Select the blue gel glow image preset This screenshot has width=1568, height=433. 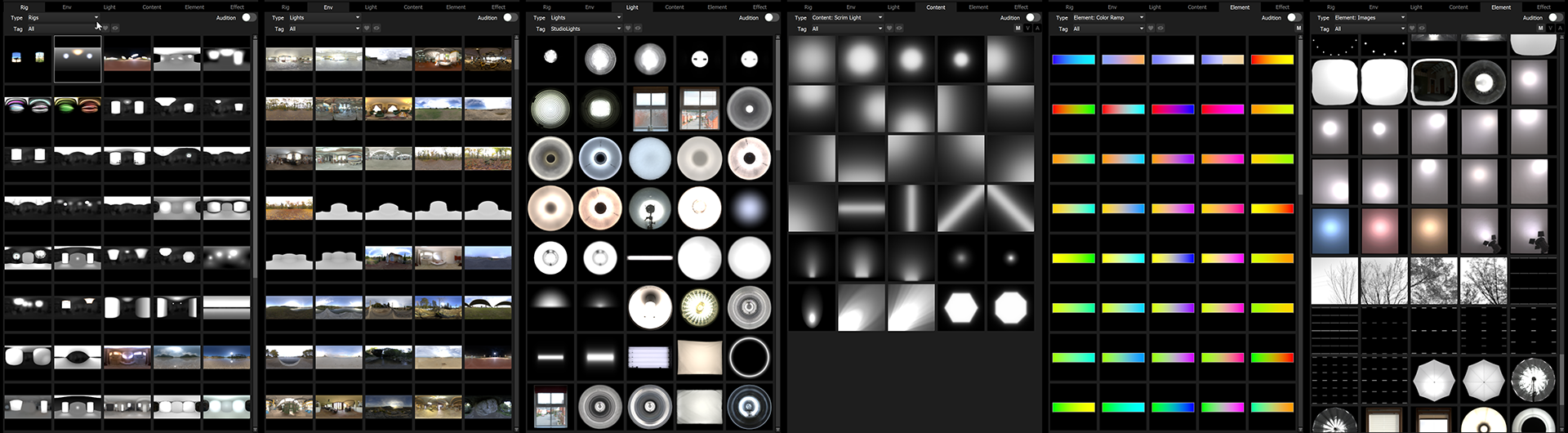pyautogui.click(x=1331, y=230)
